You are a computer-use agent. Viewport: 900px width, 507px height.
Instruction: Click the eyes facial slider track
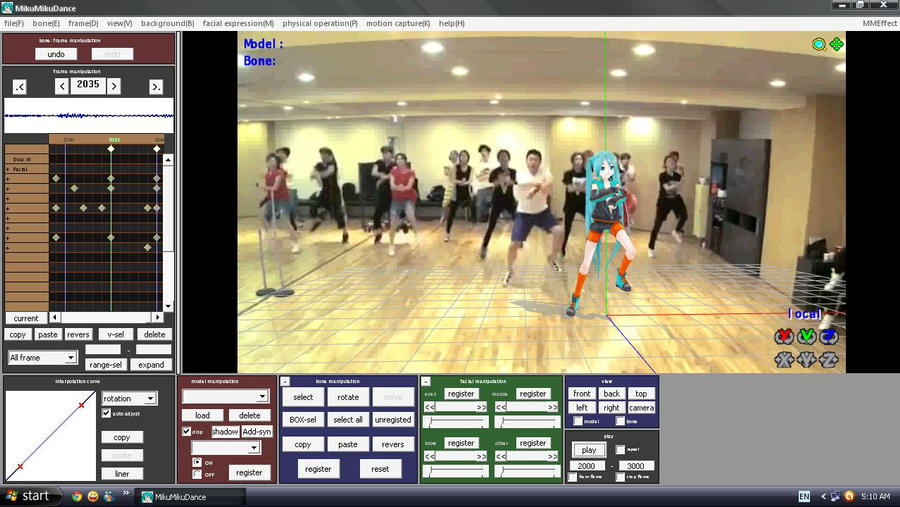coord(456,422)
